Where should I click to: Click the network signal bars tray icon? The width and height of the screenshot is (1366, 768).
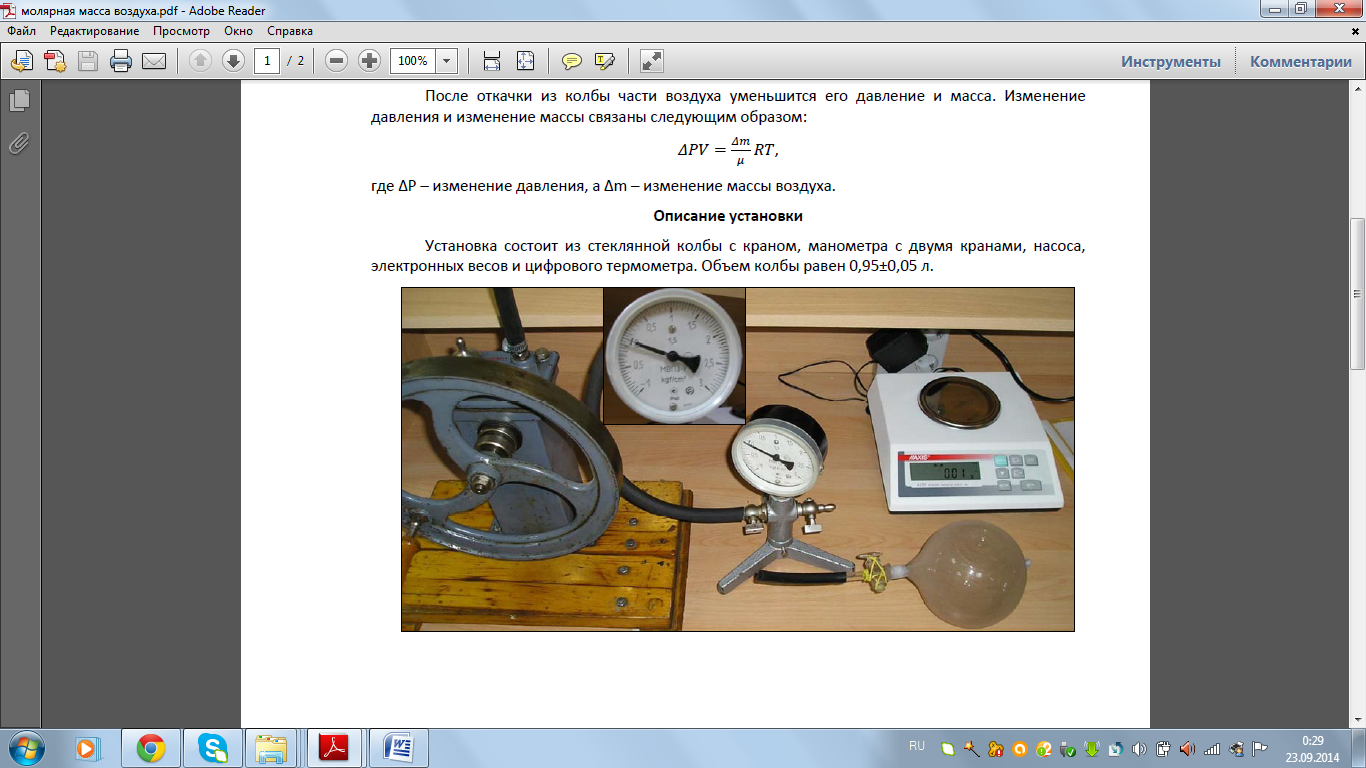(x=1211, y=748)
